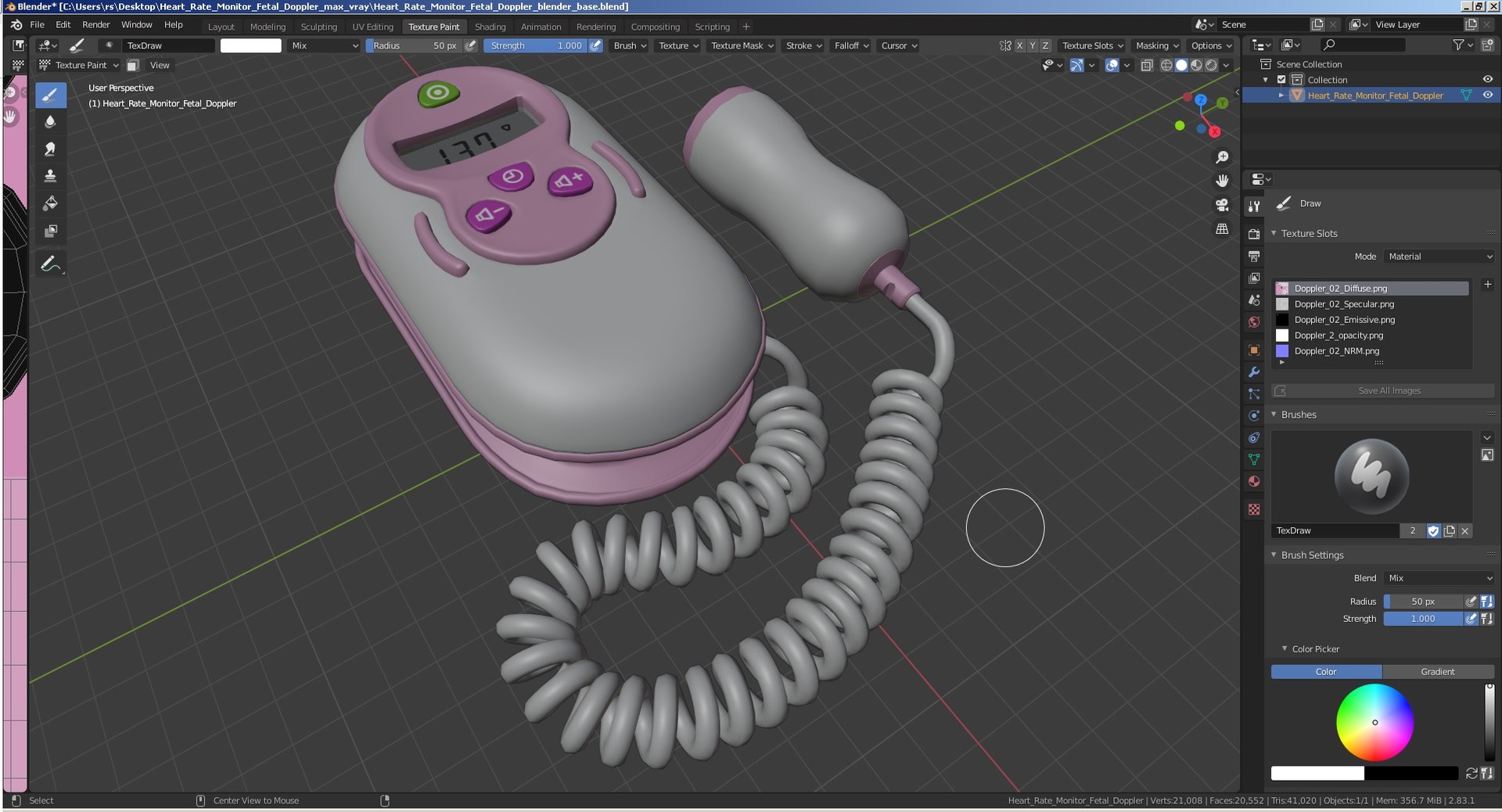
Task: Switch to the UV Editing workspace tab
Action: click(x=372, y=27)
